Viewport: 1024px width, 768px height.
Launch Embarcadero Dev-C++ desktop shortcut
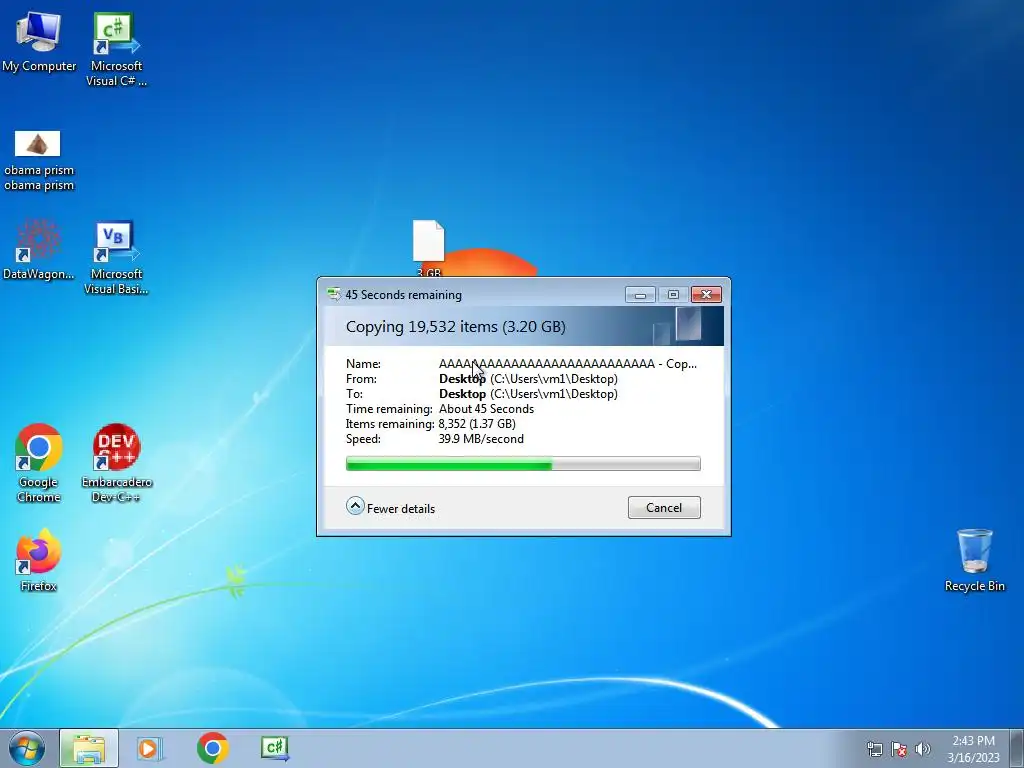[117, 462]
